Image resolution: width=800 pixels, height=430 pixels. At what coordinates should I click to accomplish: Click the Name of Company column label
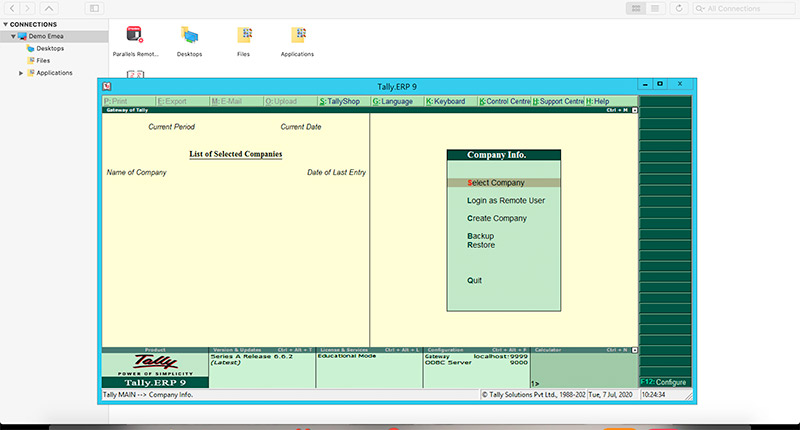point(136,172)
